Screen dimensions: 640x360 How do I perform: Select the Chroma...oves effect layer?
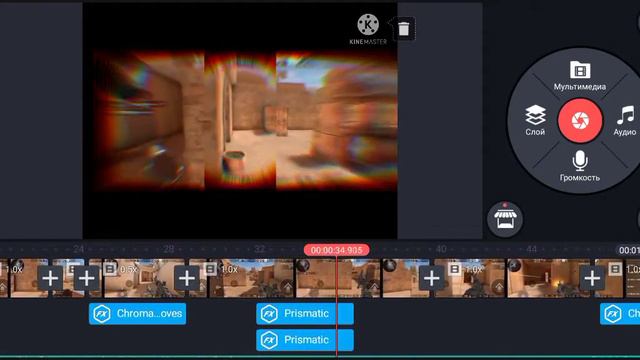138,313
